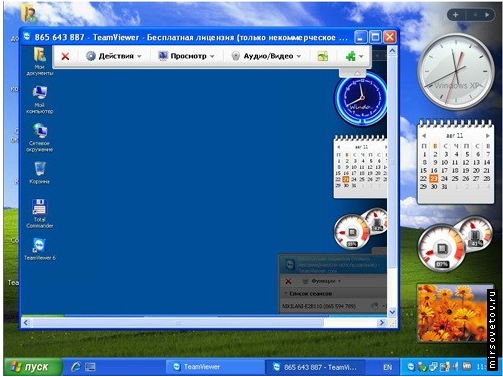This screenshot has height=377, width=503.
Task: Open the Просмотр menu in TeamViewer toolbar
Action: (186, 56)
